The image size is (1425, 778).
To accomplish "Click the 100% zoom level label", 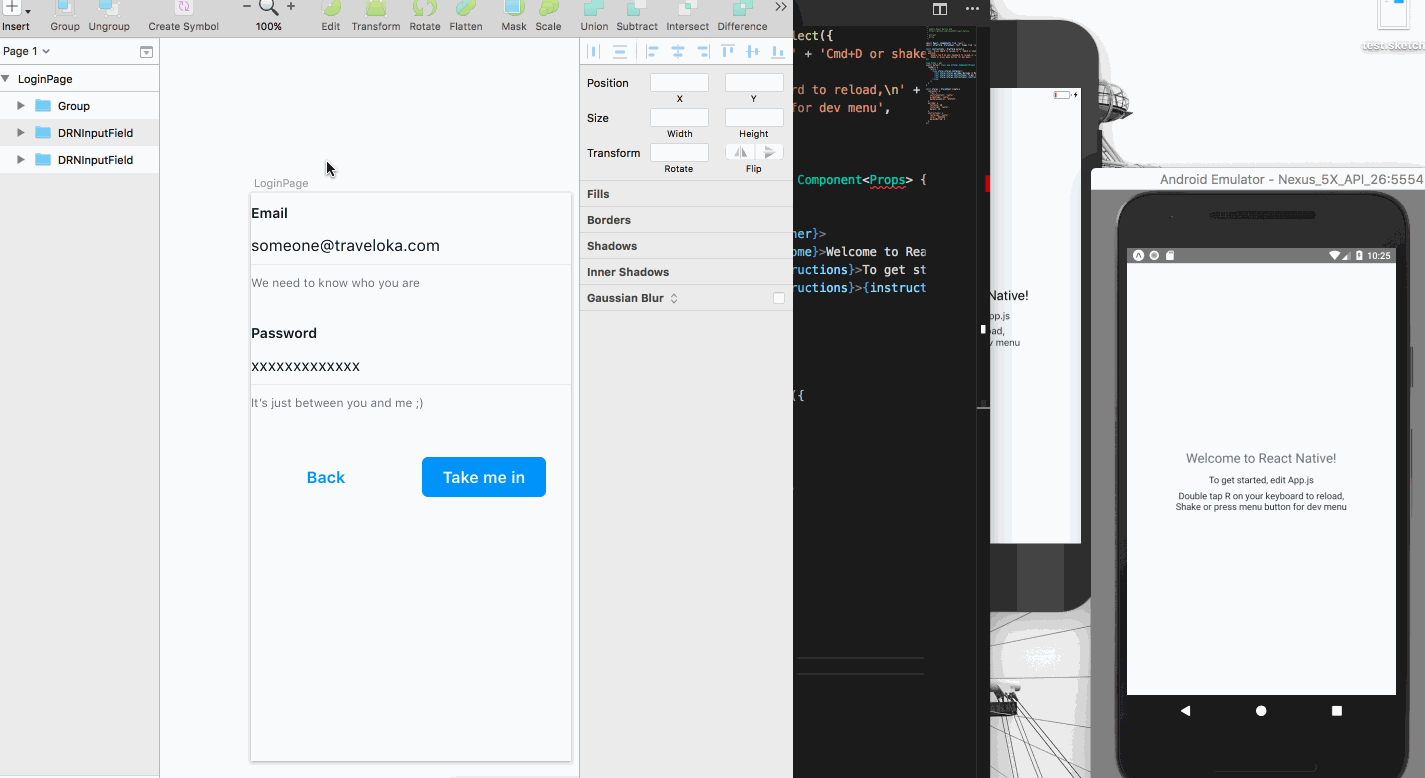I will click(268, 27).
